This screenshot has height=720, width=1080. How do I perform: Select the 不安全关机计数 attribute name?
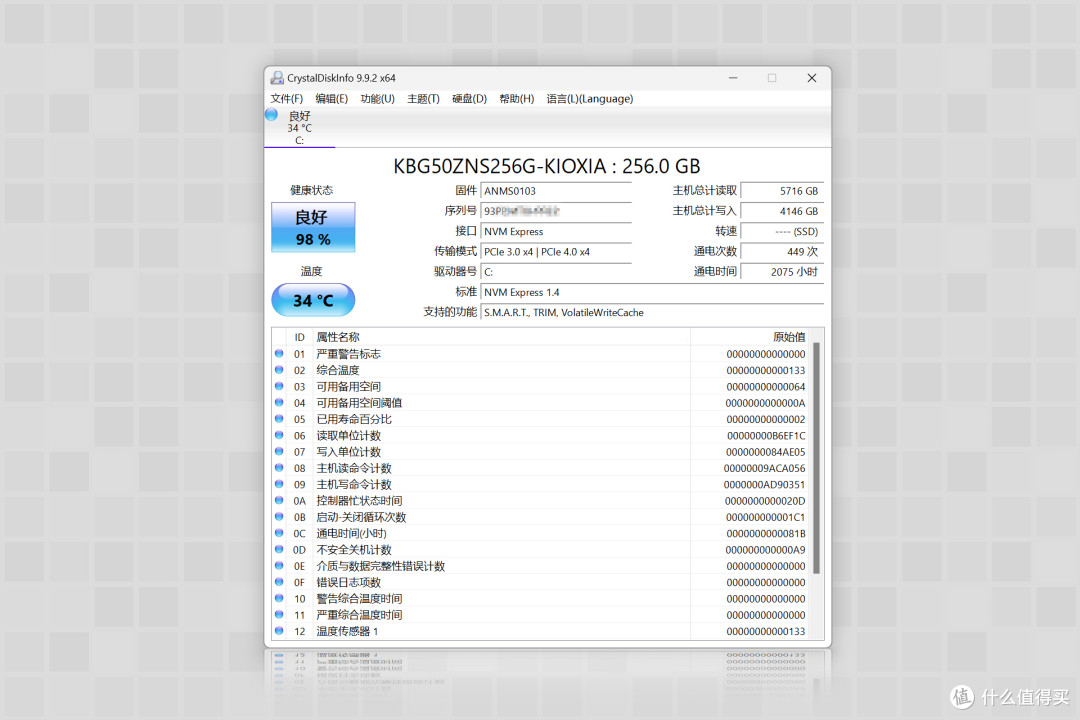[354, 550]
